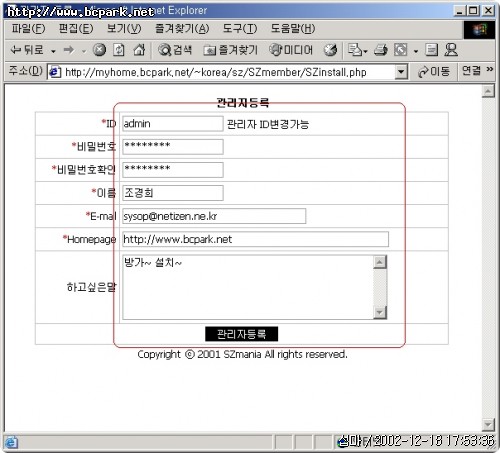Click the textarea scroll down arrow
Screen dimensions: 500x453
(380, 312)
